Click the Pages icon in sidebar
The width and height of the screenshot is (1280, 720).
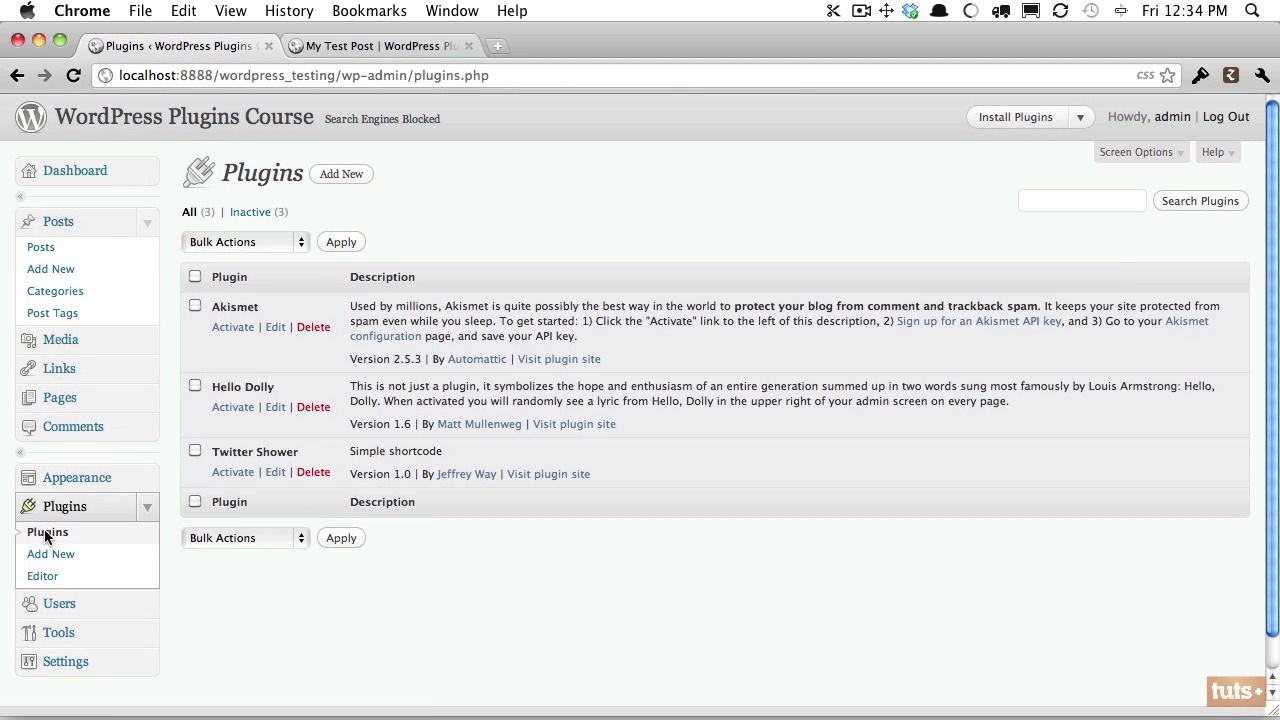[x=29, y=398]
